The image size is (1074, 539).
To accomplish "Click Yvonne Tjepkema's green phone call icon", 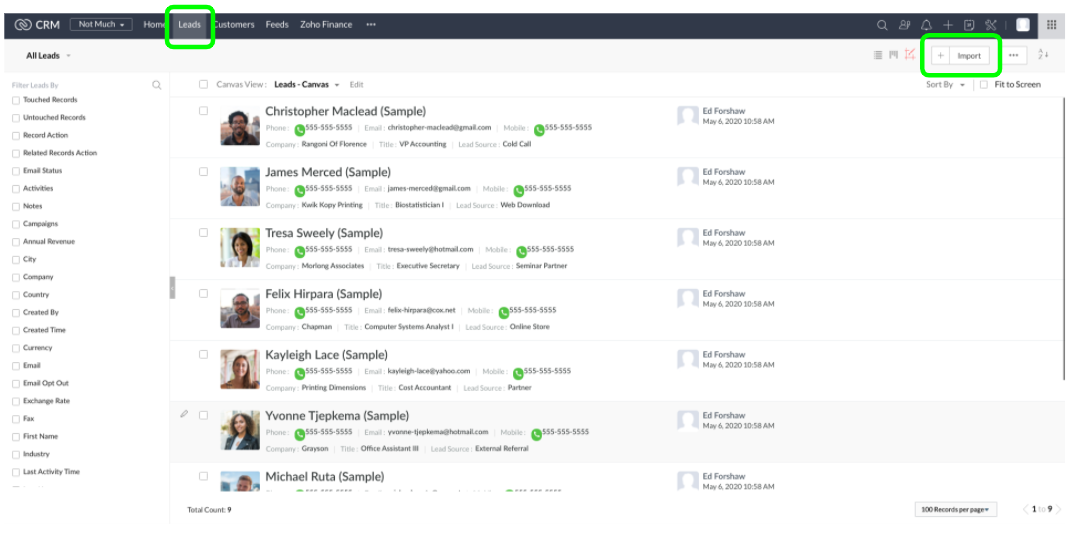I will point(299,434).
